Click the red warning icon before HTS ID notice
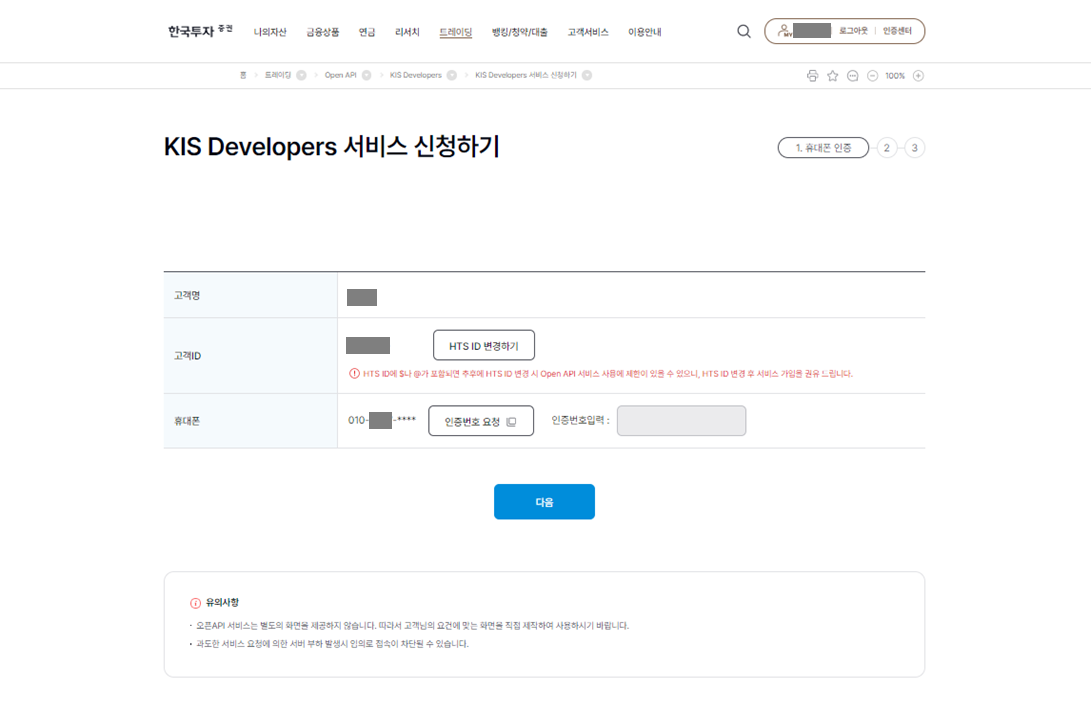Viewport: 1091px width, 708px height. tap(354, 373)
